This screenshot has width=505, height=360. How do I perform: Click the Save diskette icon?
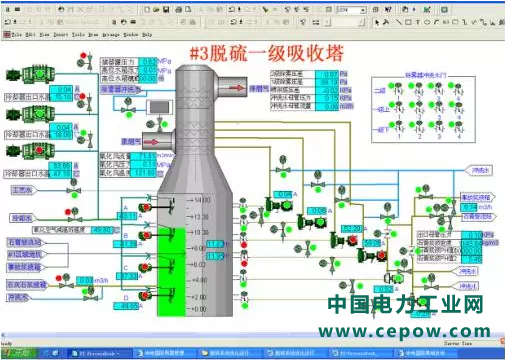[166, 10]
